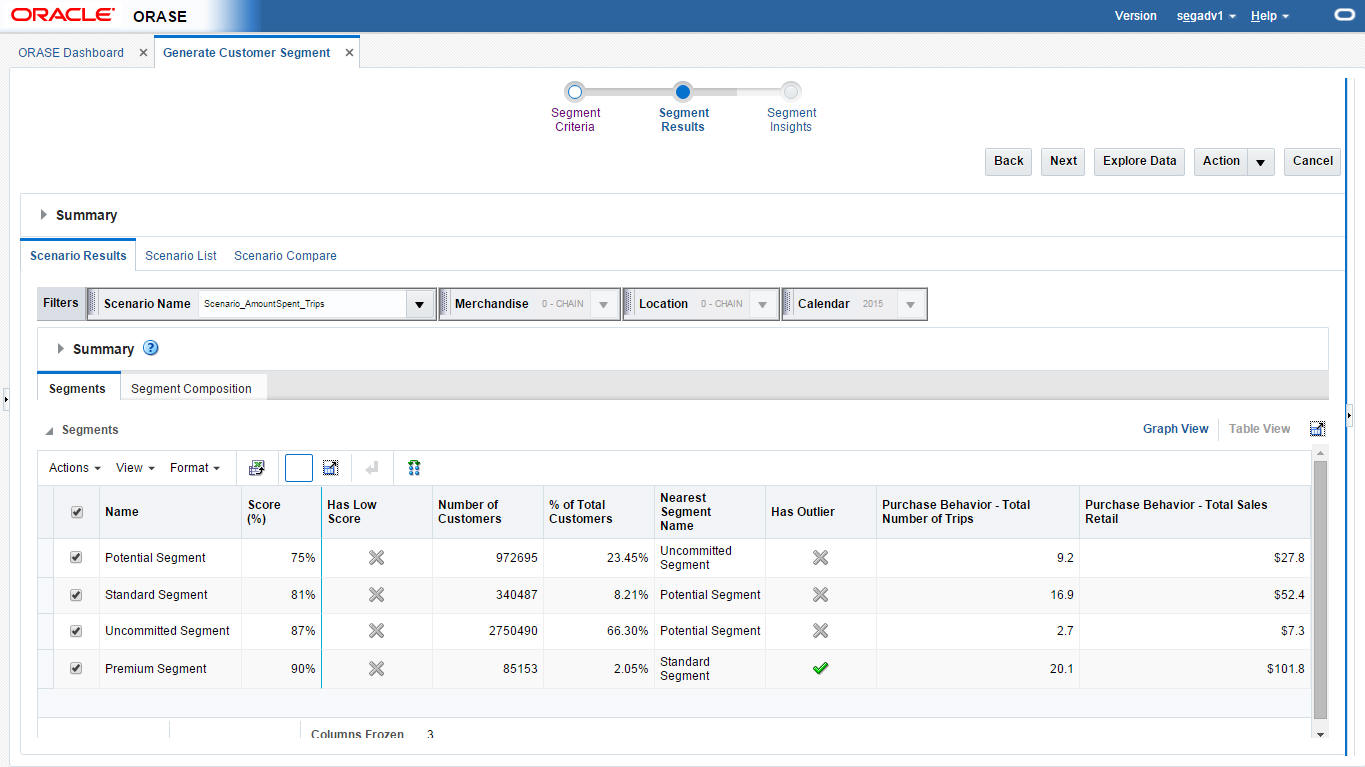Uncheck the Potential Segment row checkbox
Screen dimensions: 1365x767
click(x=76, y=558)
